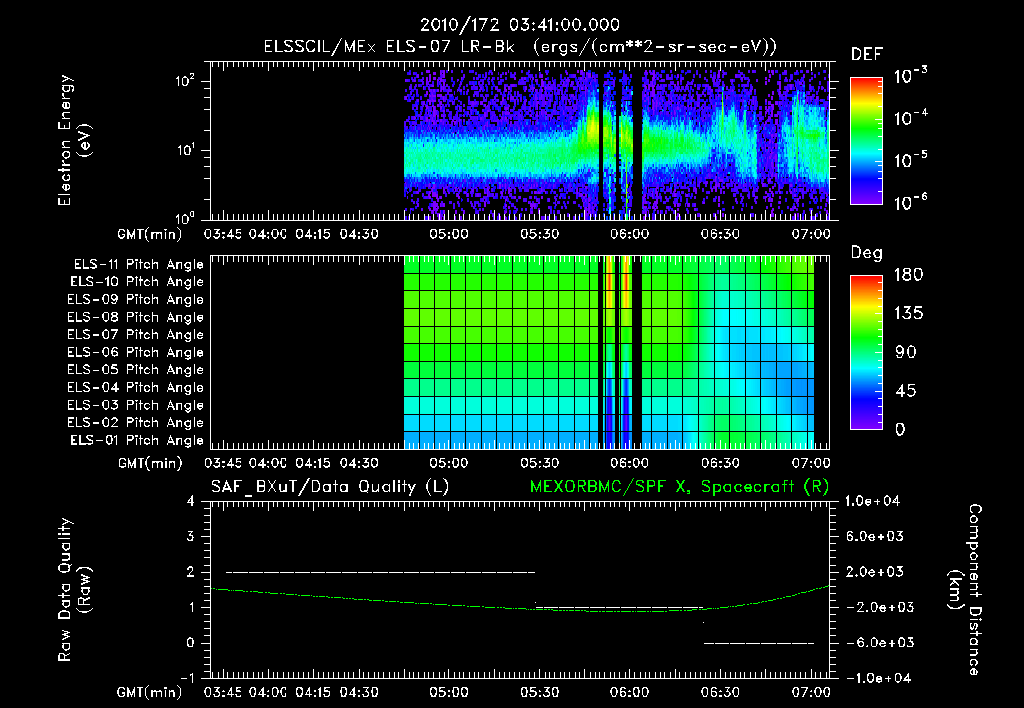Click '07:00' time tick below bottom panel

coord(811,692)
